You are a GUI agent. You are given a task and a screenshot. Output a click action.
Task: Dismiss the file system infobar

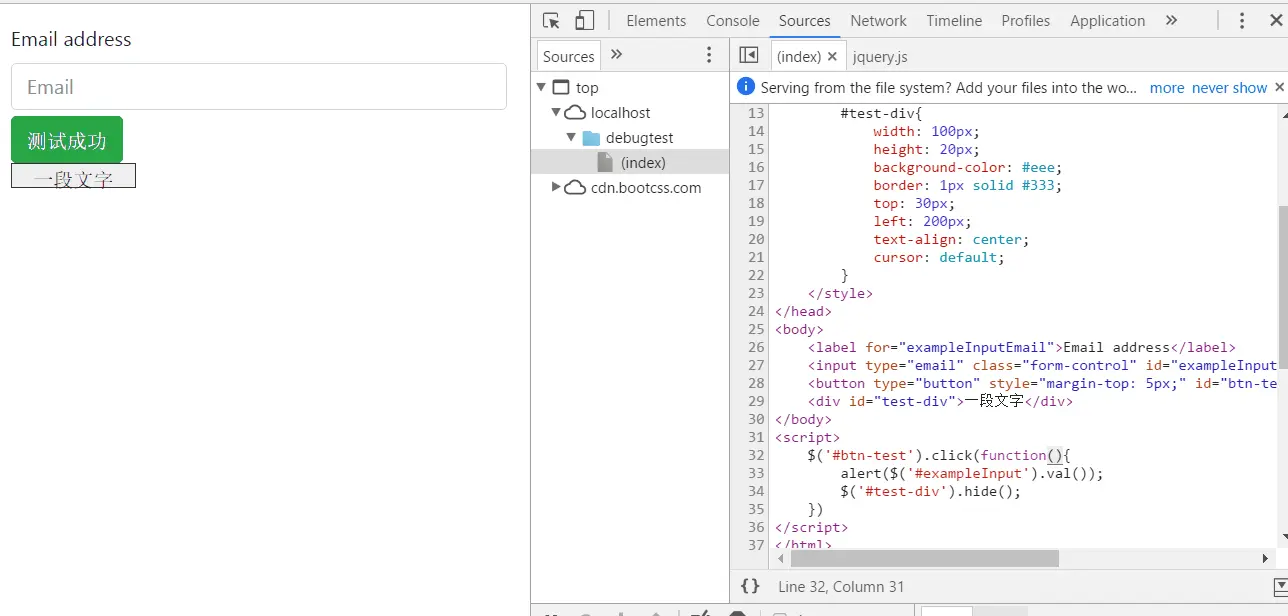tap(1278, 87)
